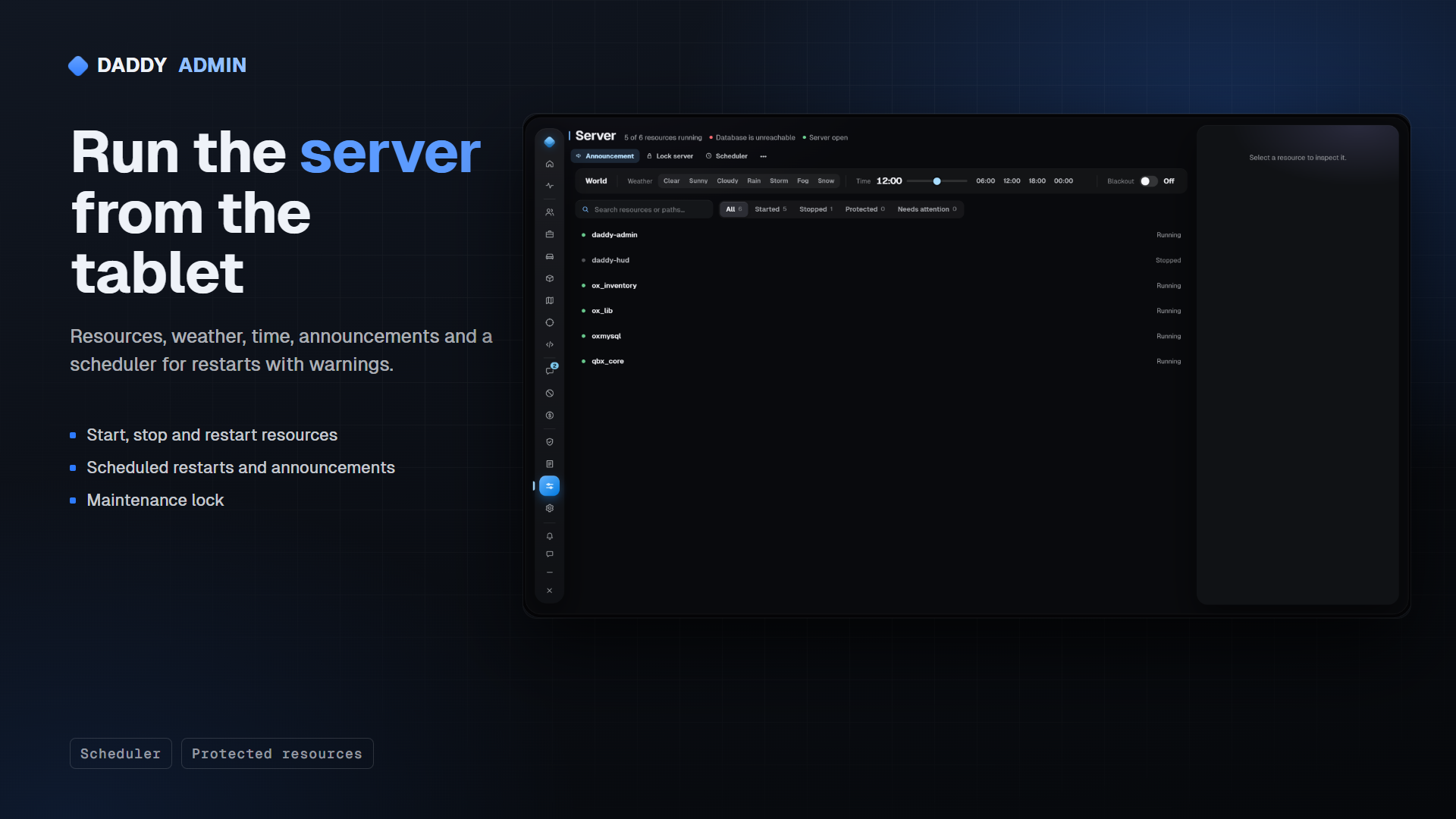This screenshot has width=1456, height=819.
Task: Filter resources by Protected
Action: tap(865, 209)
